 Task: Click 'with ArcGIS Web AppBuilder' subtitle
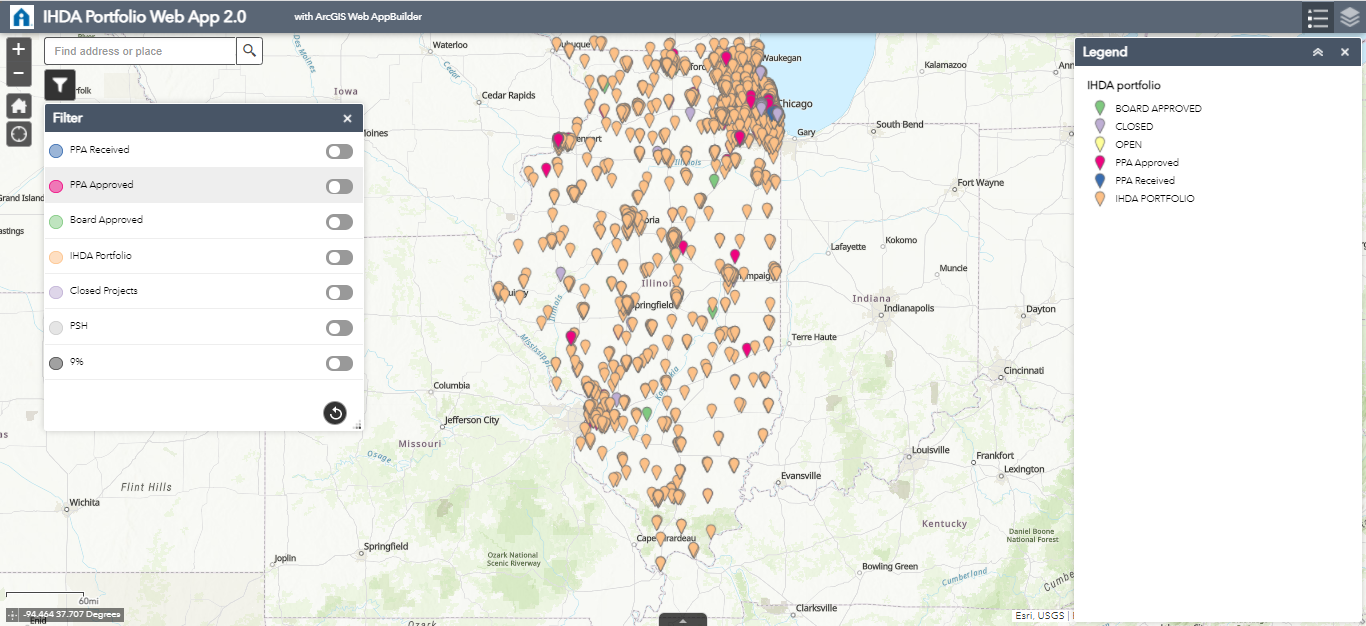pyautogui.click(x=358, y=18)
